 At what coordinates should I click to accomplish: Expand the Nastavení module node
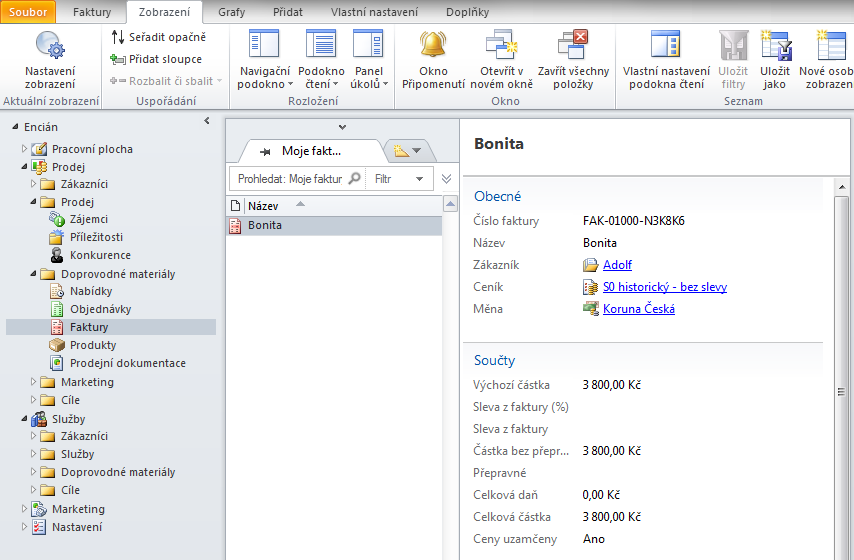(24, 526)
